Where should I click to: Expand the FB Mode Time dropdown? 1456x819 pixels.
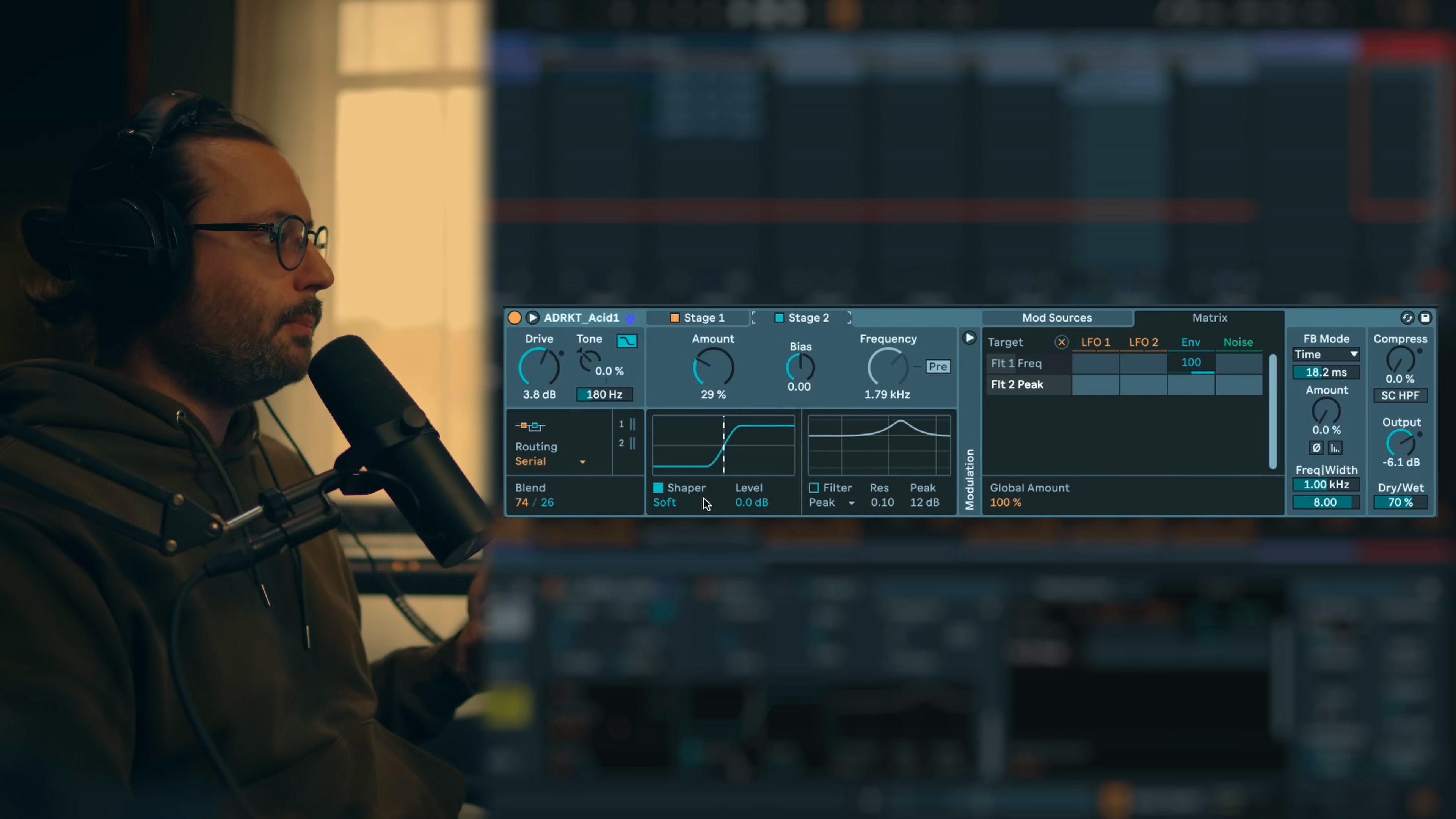[x=1326, y=355]
